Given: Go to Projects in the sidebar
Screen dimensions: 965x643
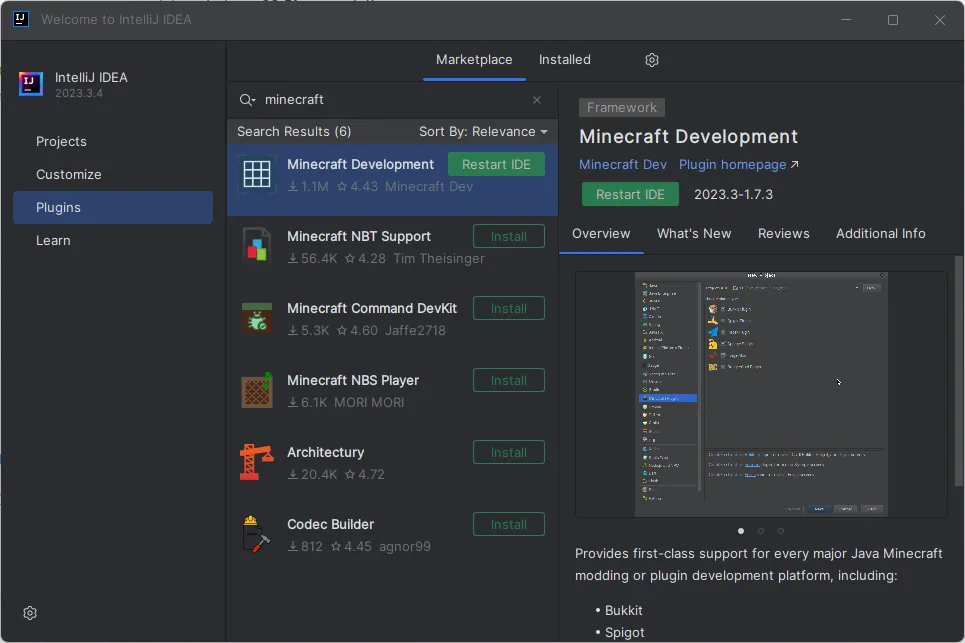Looking at the screenshot, I should coord(113,142).
